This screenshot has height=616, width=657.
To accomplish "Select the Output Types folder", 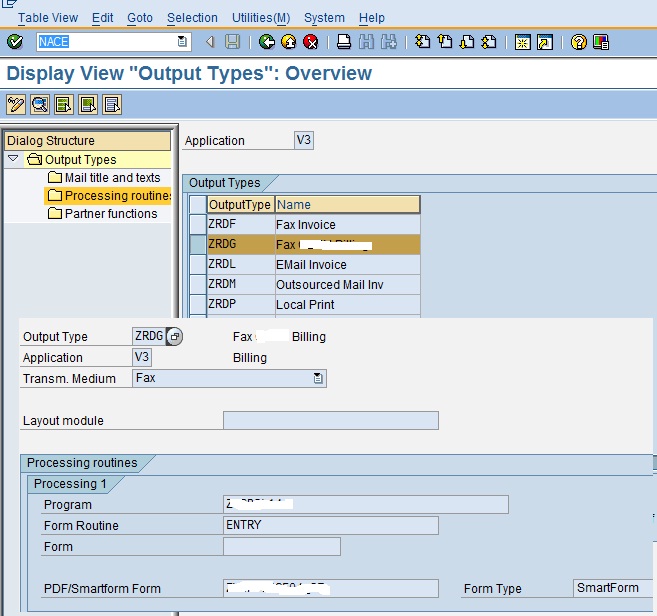I will pos(72,160).
